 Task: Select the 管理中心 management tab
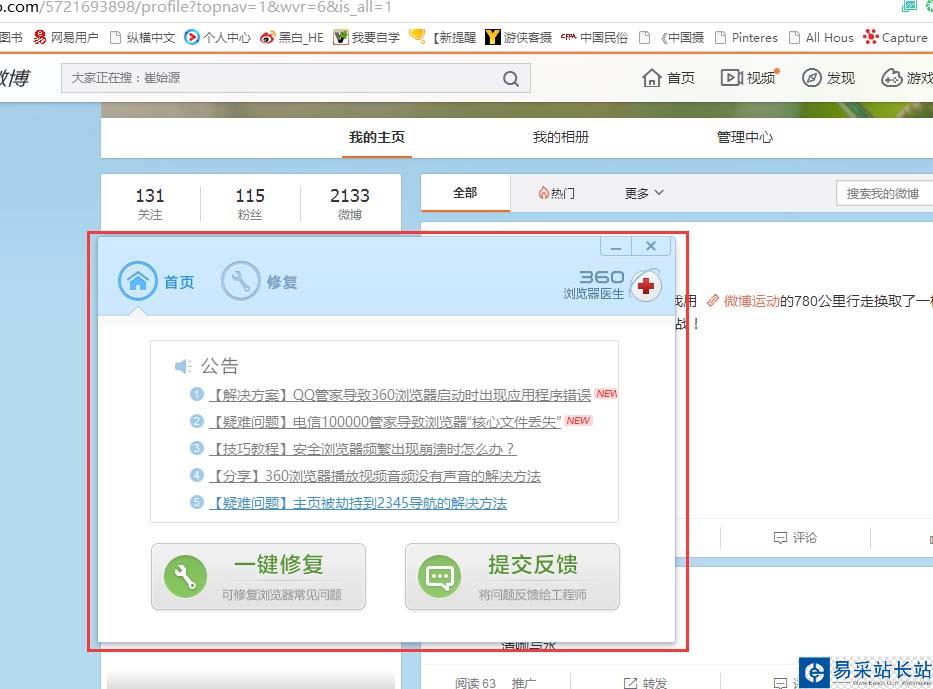pos(744,137)
